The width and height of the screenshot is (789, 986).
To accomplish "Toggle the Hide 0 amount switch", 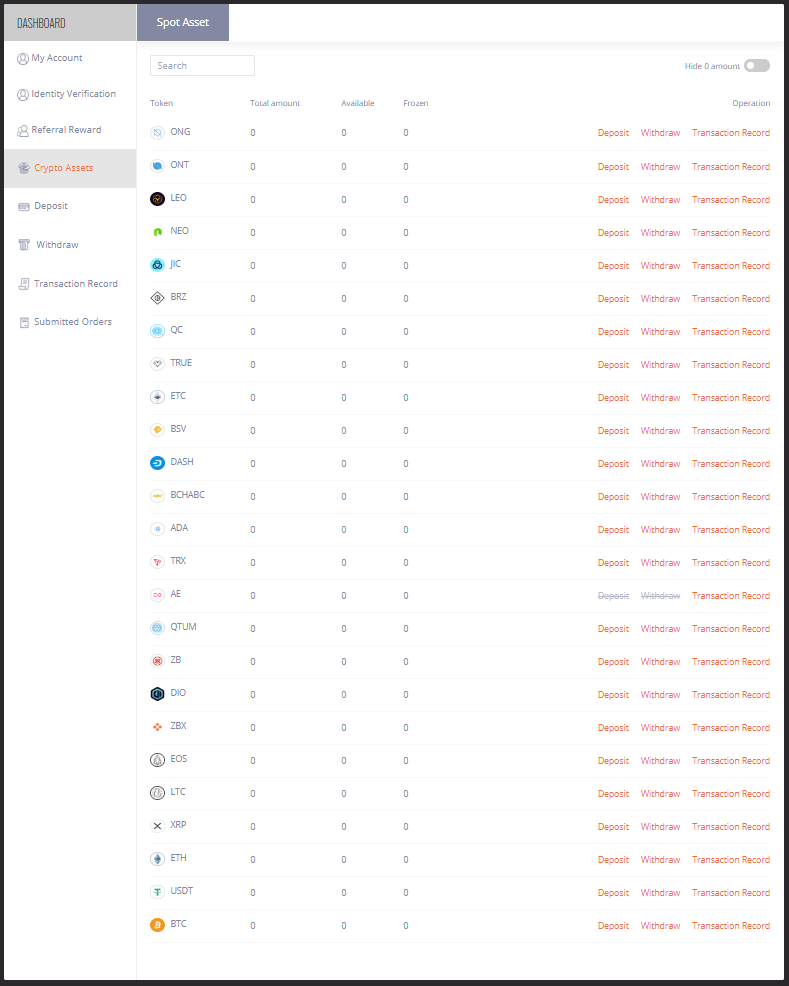I will tap(756, 66).
